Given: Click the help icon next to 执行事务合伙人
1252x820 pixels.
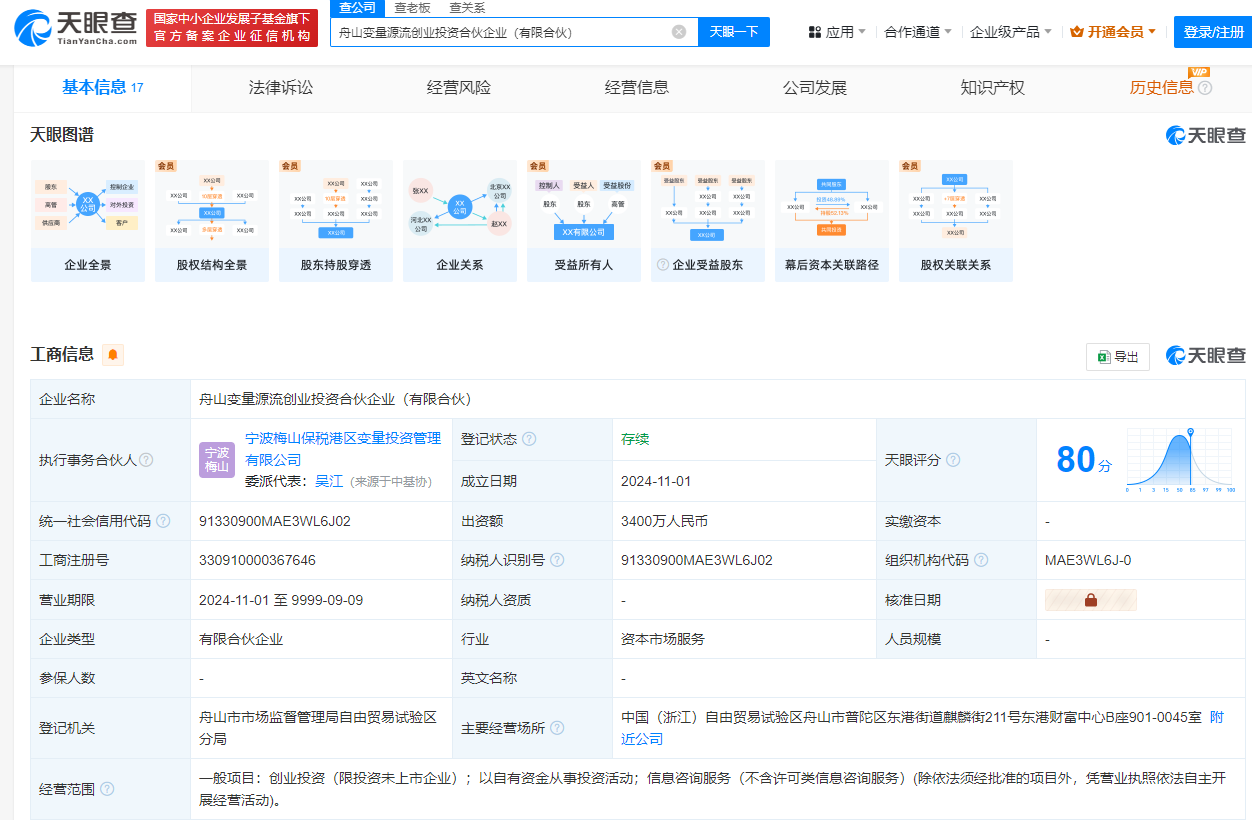Looking at the screenshot, I should 147,460.
